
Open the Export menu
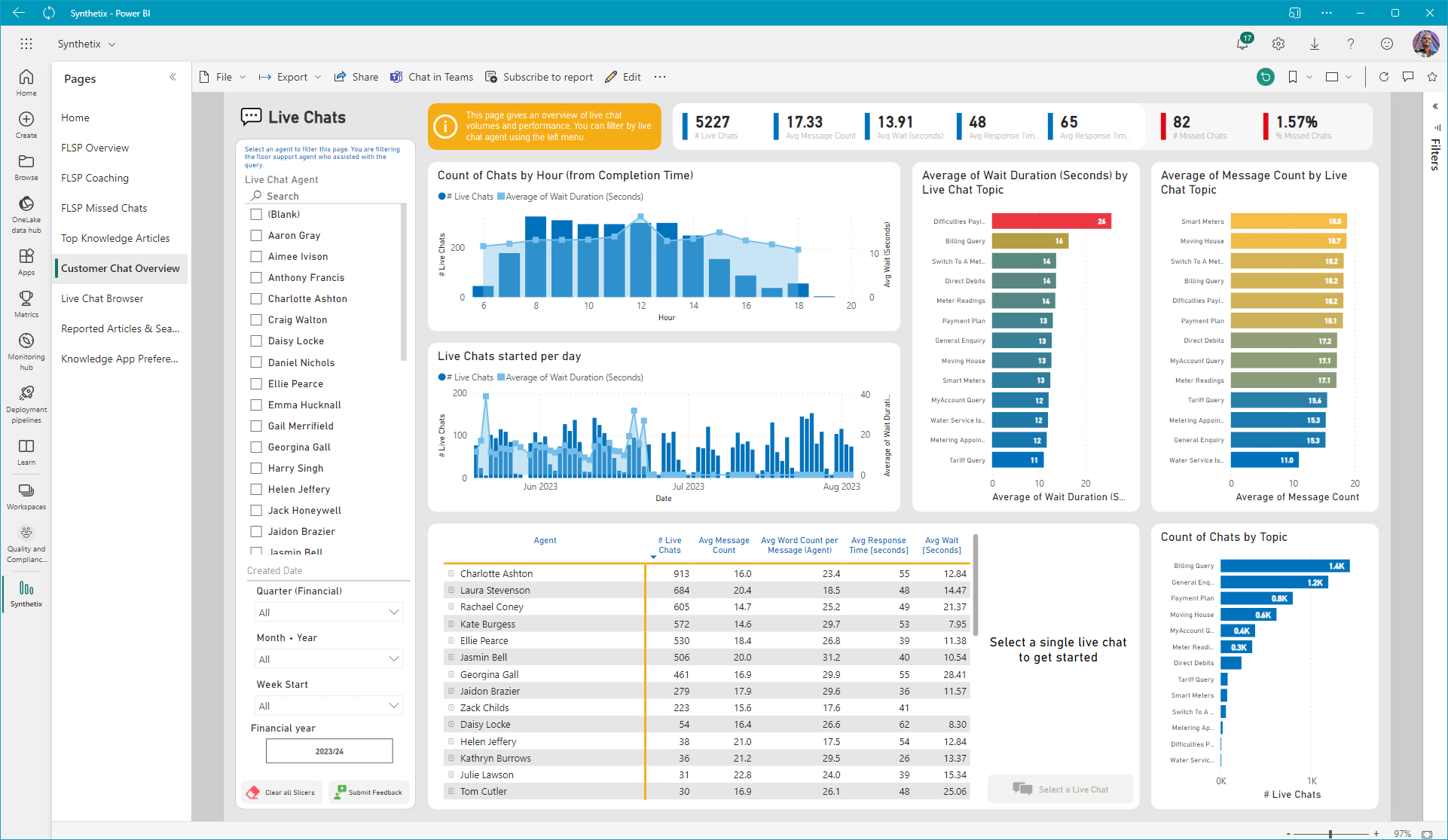pyautogui.click(x=291, y=77)
